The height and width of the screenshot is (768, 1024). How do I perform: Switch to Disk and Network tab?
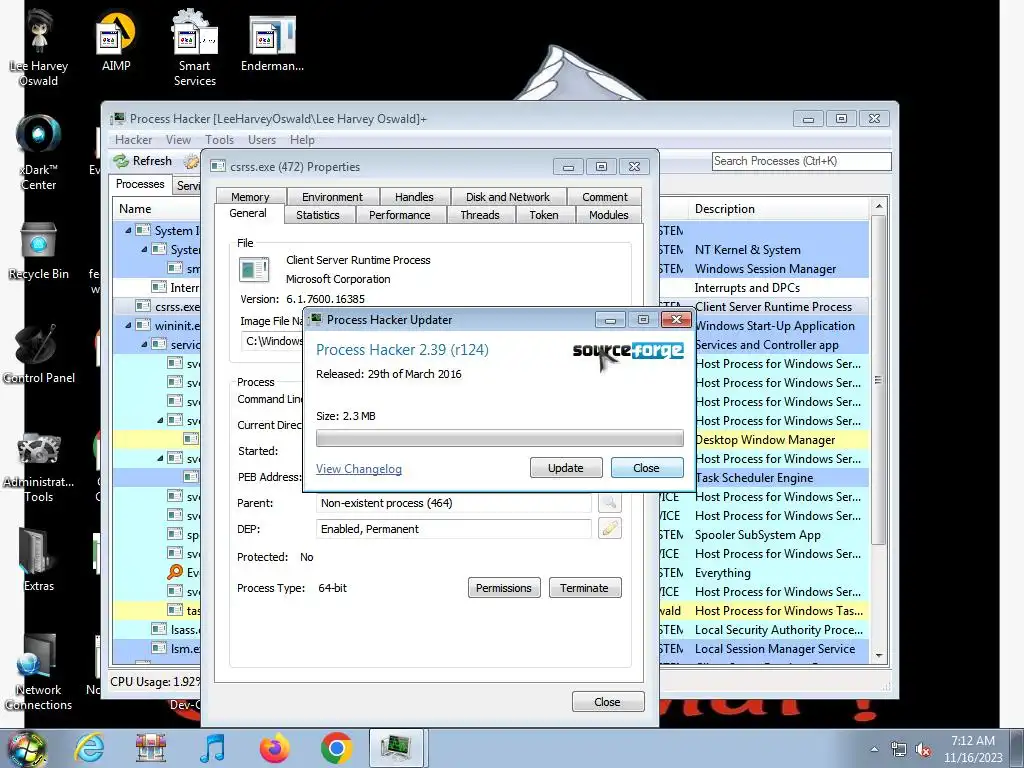(508, 197)
